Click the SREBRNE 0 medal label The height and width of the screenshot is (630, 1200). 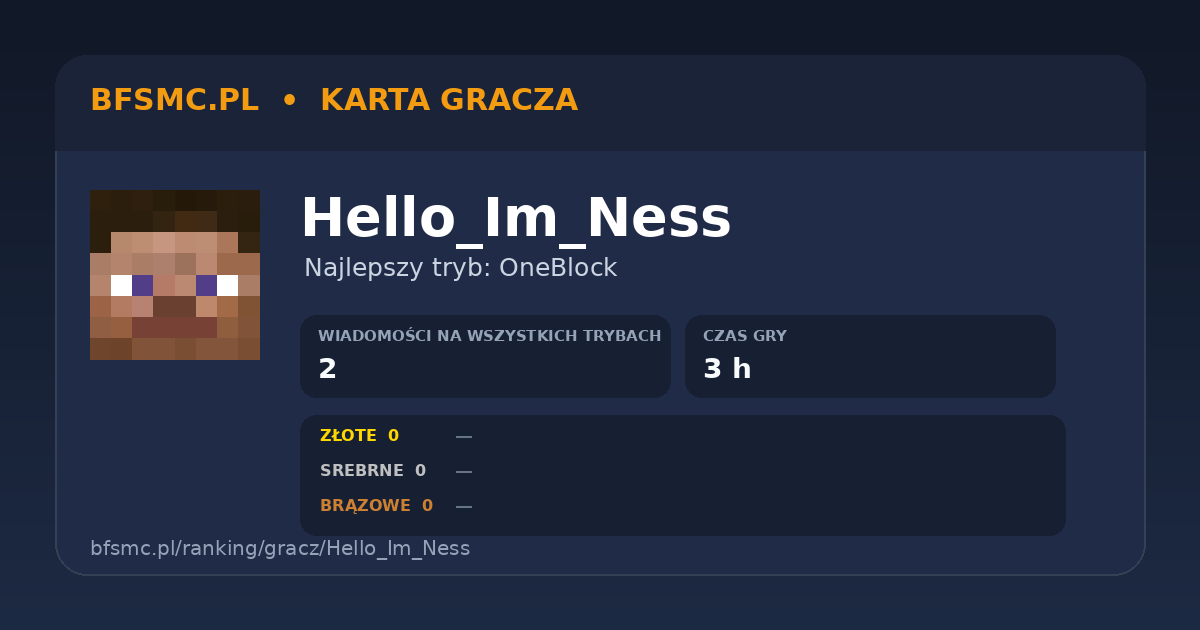(373, 471)
